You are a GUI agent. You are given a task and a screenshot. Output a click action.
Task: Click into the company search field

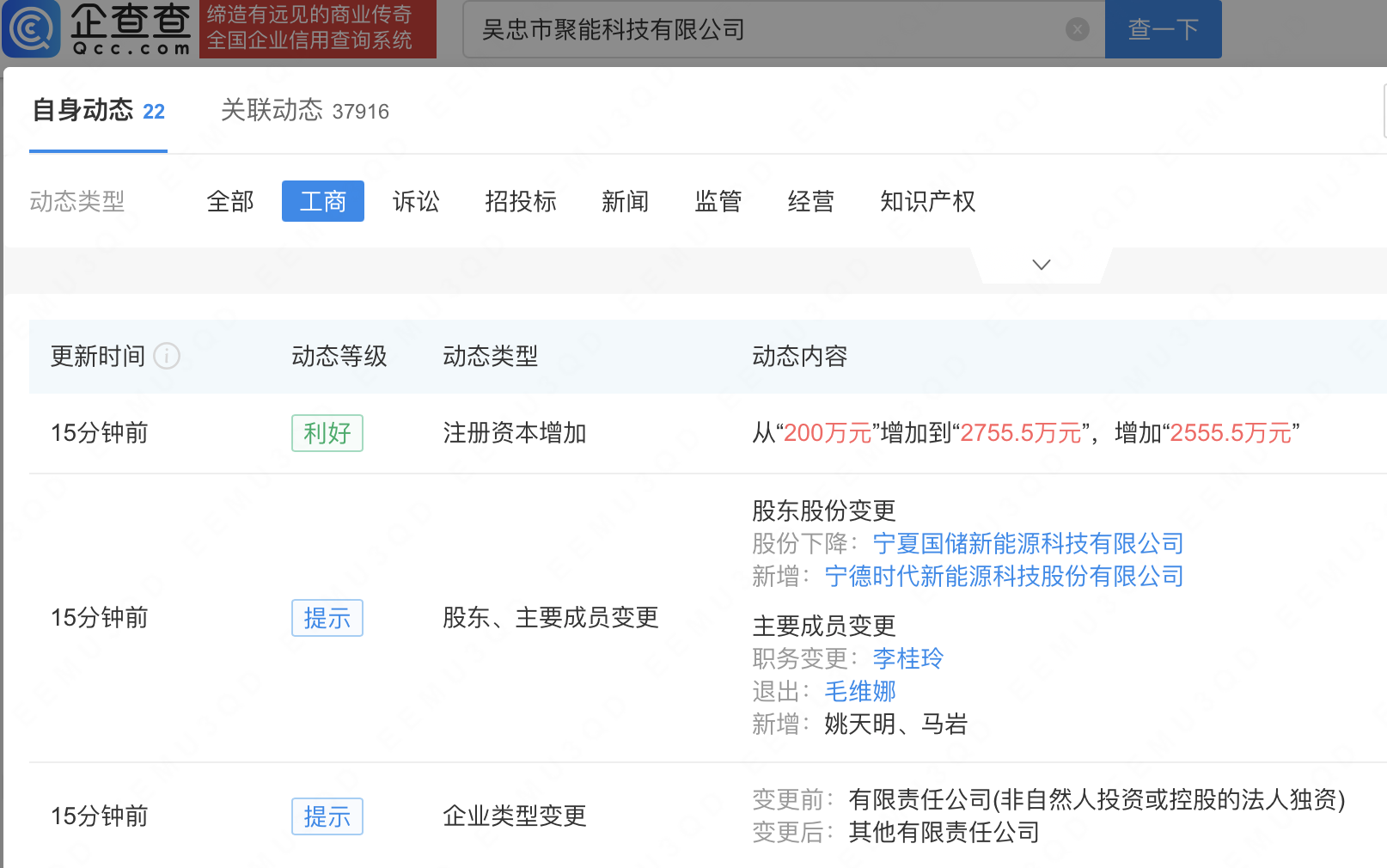click(765, 29)
